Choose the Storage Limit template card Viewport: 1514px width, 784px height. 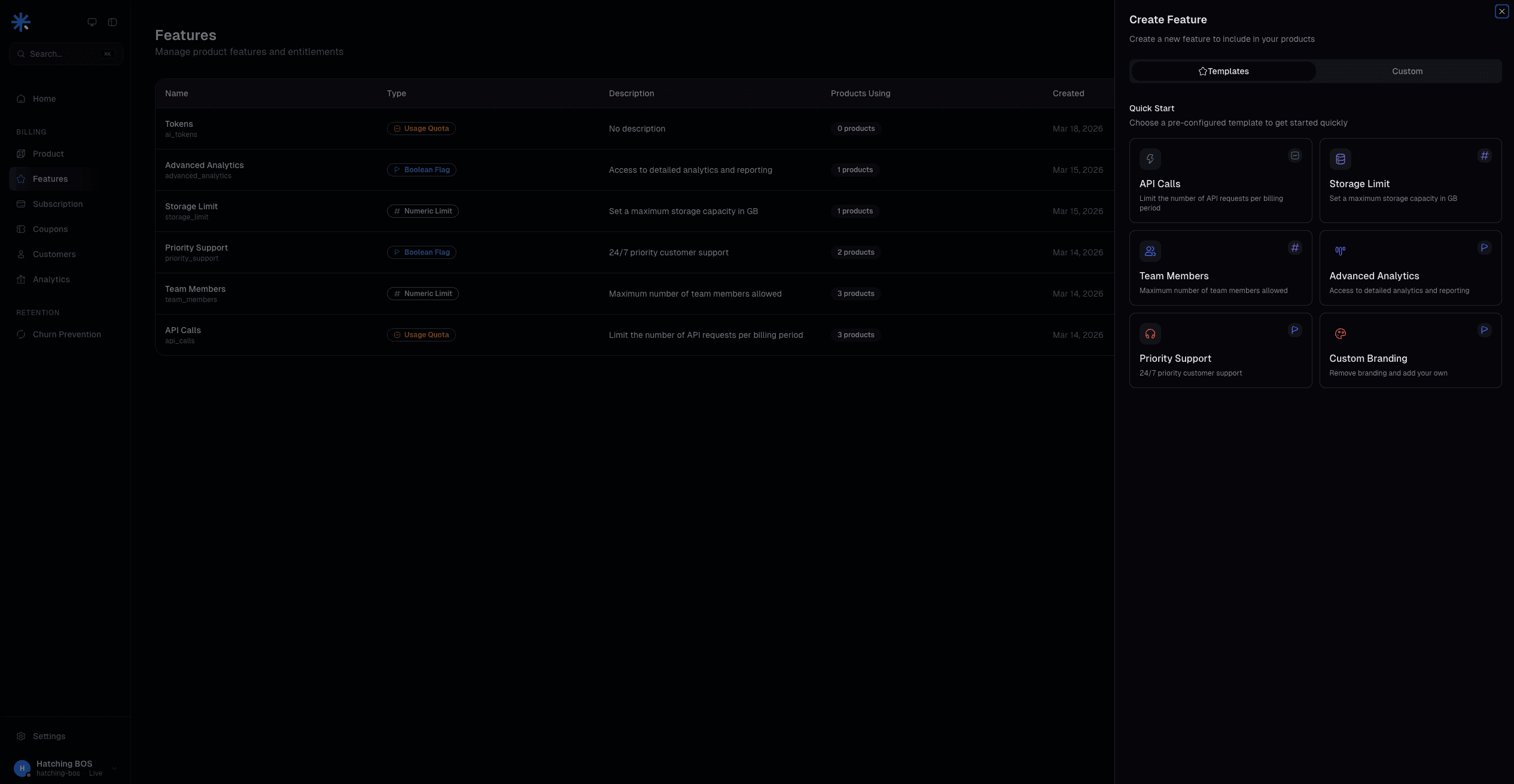pos(1410,181)
